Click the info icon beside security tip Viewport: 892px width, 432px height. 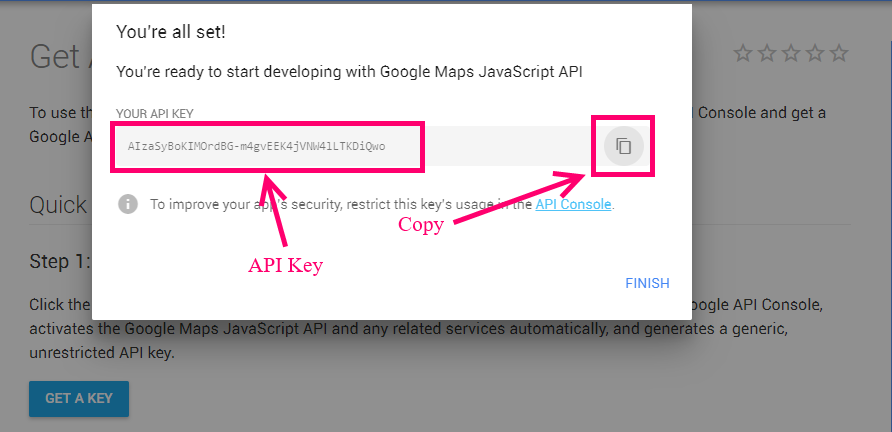[128, 204]
